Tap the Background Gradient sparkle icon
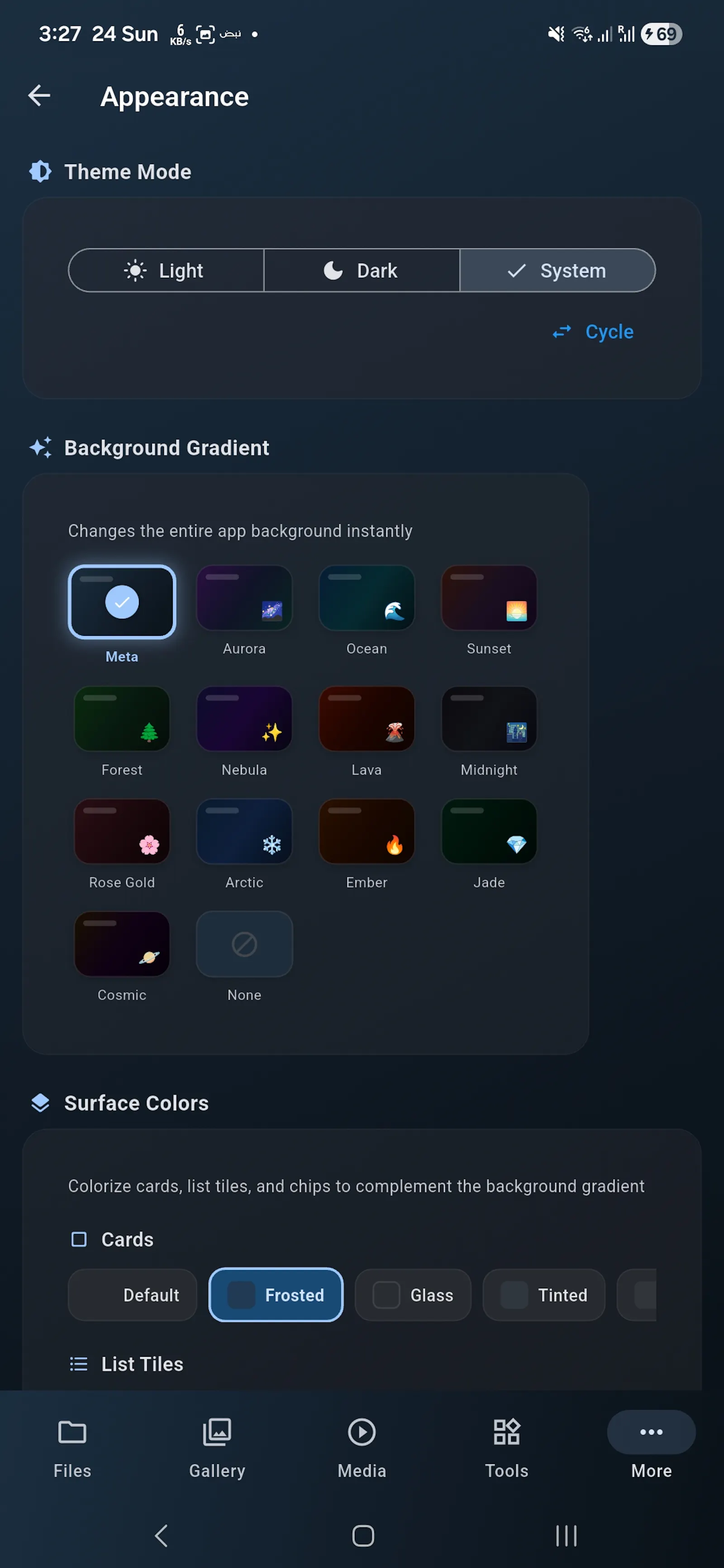Image resolution: width=724 pixels, height=1568 pixels. click(x=40, y=447)
